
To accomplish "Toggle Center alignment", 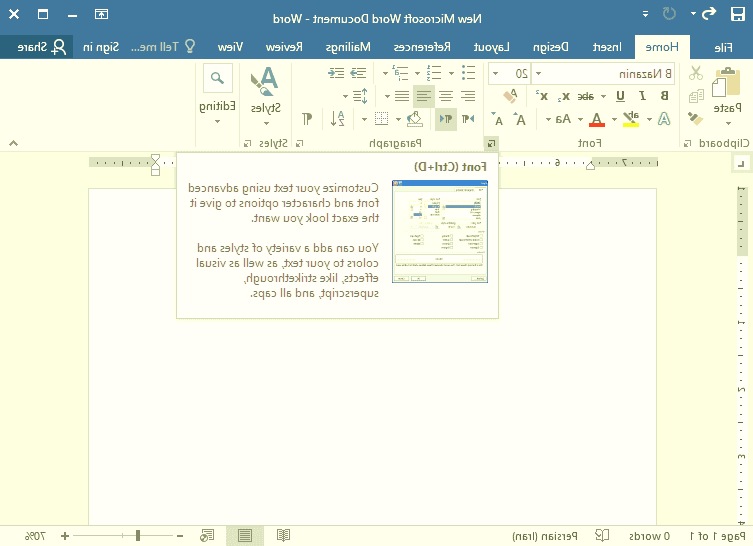I will click(446, 96).
